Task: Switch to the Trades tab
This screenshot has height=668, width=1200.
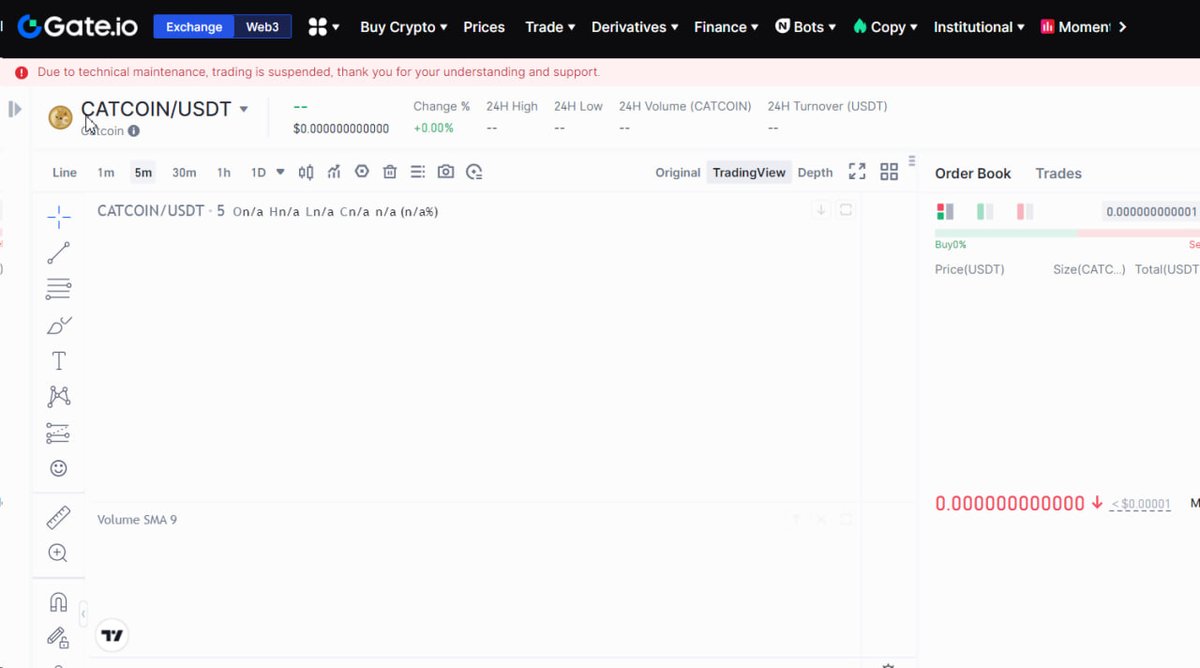Action: 1058,173
